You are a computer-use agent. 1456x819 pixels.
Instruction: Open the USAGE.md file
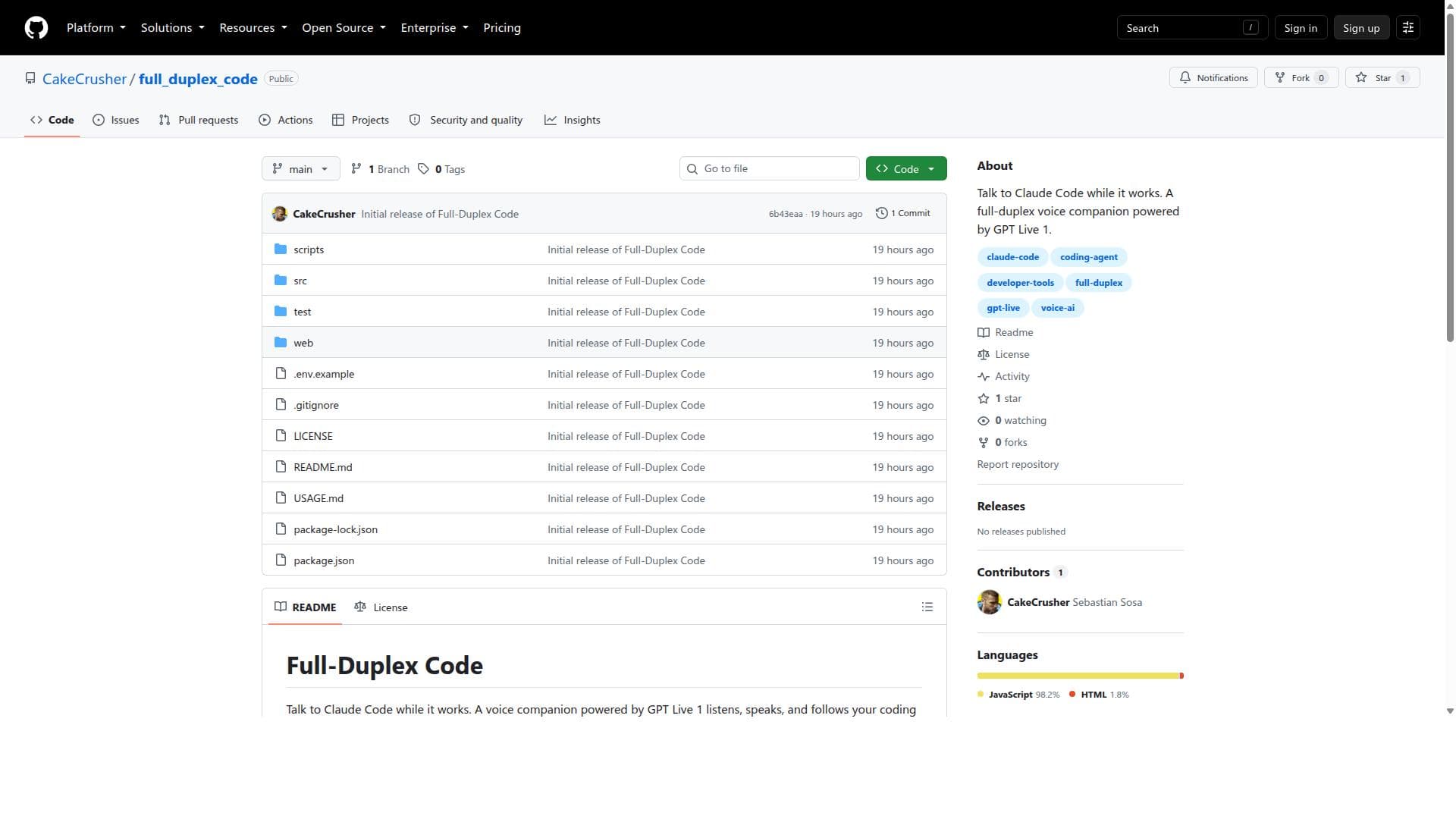pyautogui.click(x=318, y=498)
